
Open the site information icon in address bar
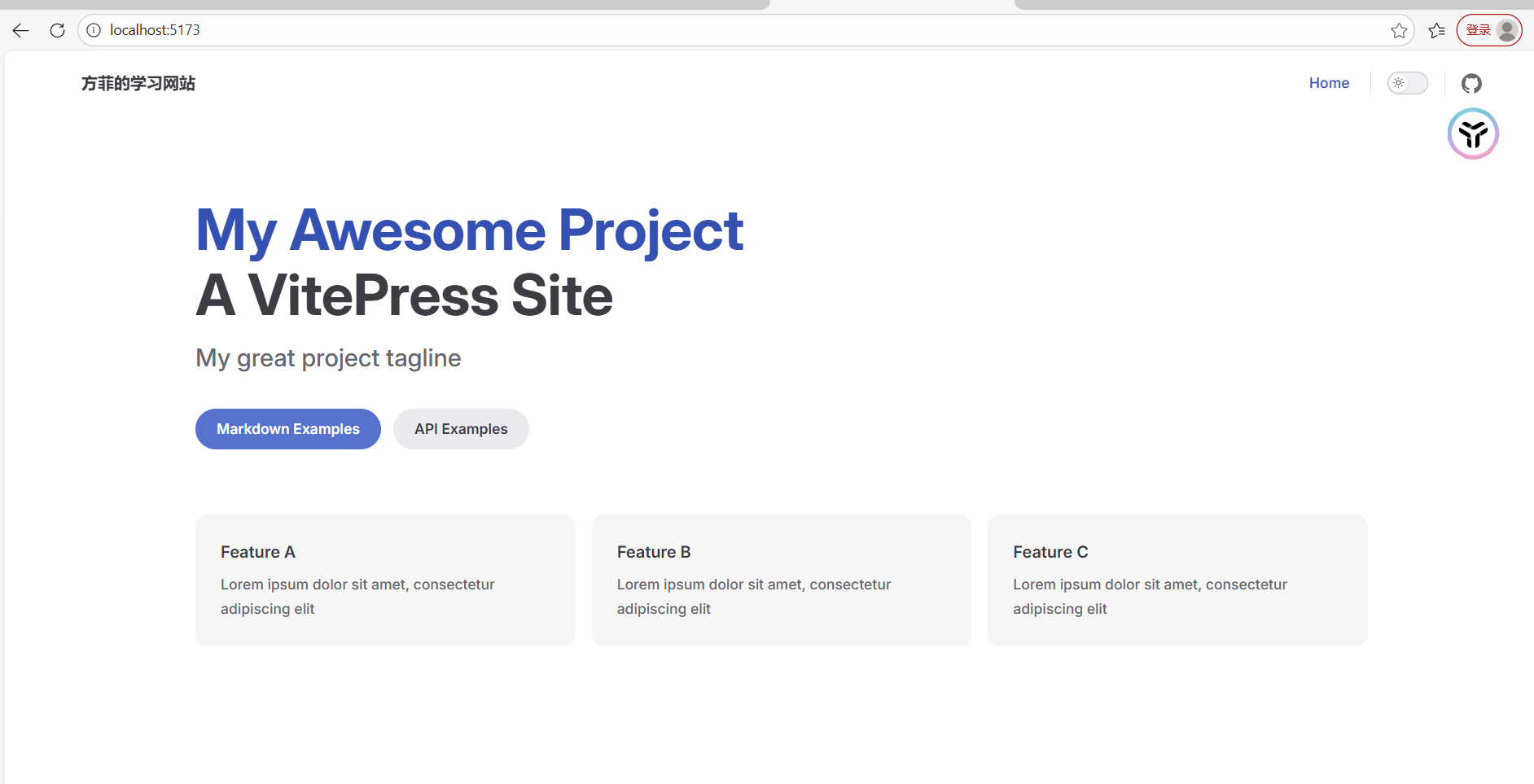tap(94, 31)
